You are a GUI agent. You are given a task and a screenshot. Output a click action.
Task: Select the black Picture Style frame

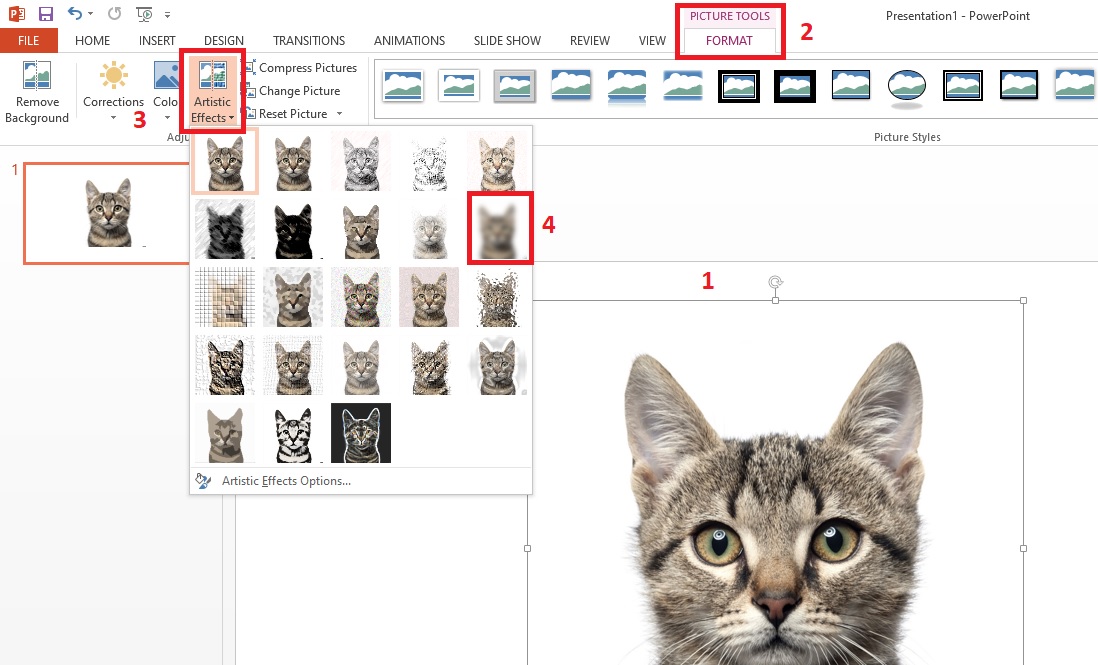pyautogui.click(x=794, y=87)
